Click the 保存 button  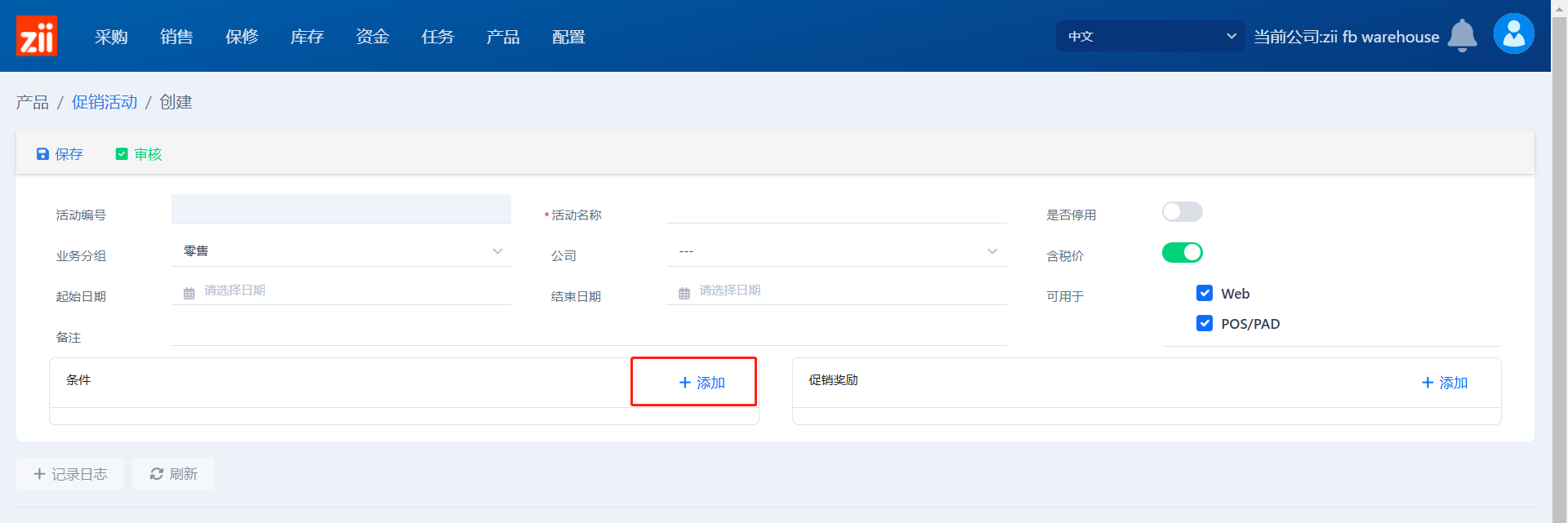[x=60, y=154]
